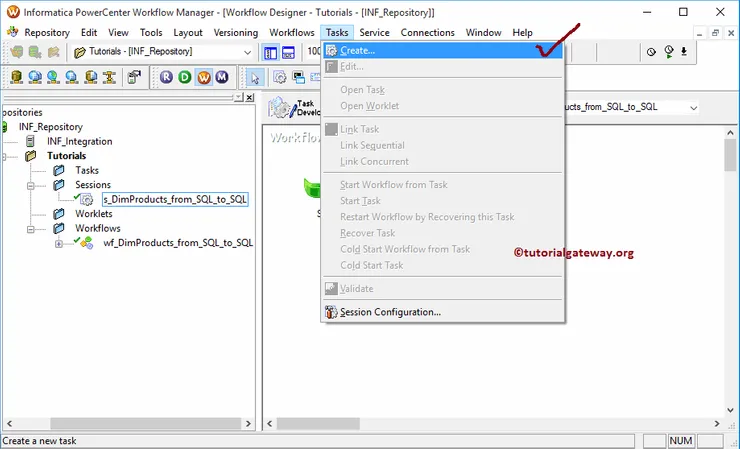Click the s_DimProducts_from_SQL_to_SQL session name field
The image size is (740, 449).
(x=175, y=199)
